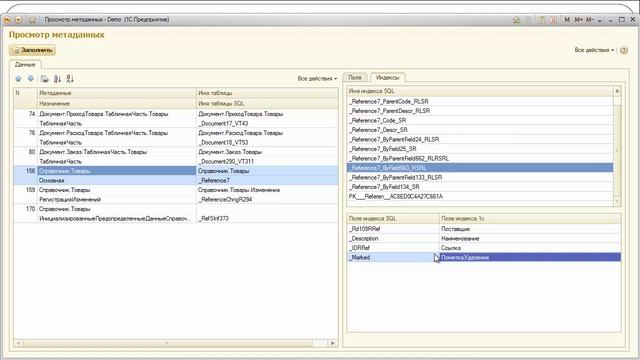This screenshot has width=640, height=360.
Task: Move the selected row down with down arrow
Action: (x=31, y=79)
